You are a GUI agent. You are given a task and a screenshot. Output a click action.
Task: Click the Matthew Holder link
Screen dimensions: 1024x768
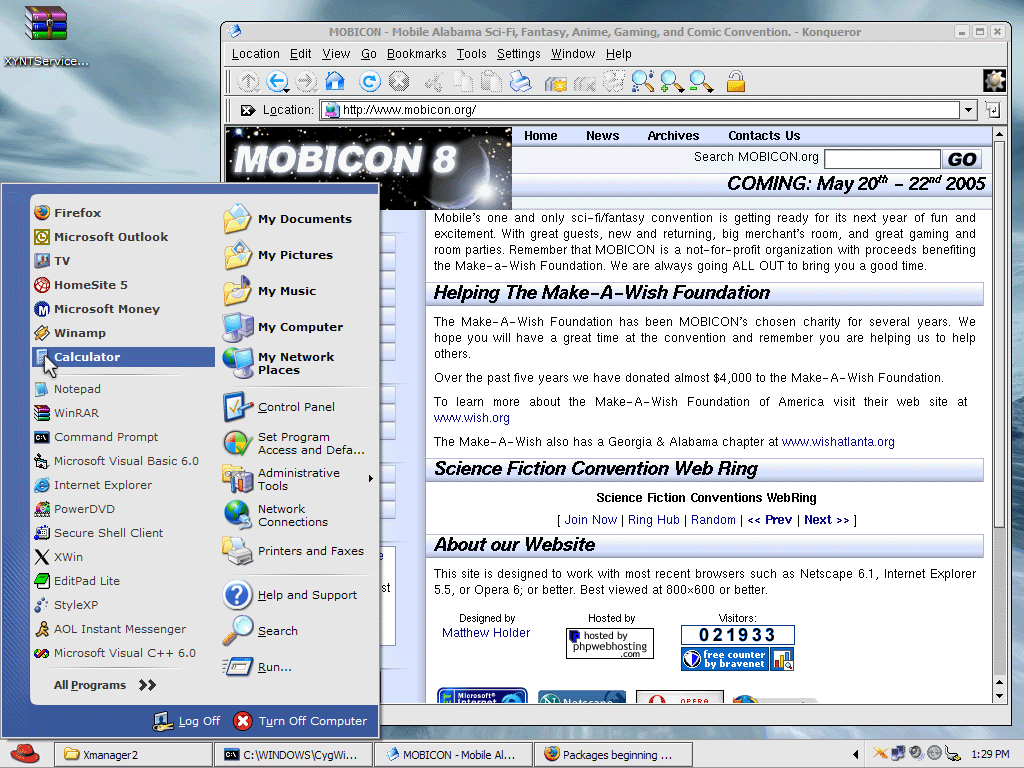[x=486, y=633]
